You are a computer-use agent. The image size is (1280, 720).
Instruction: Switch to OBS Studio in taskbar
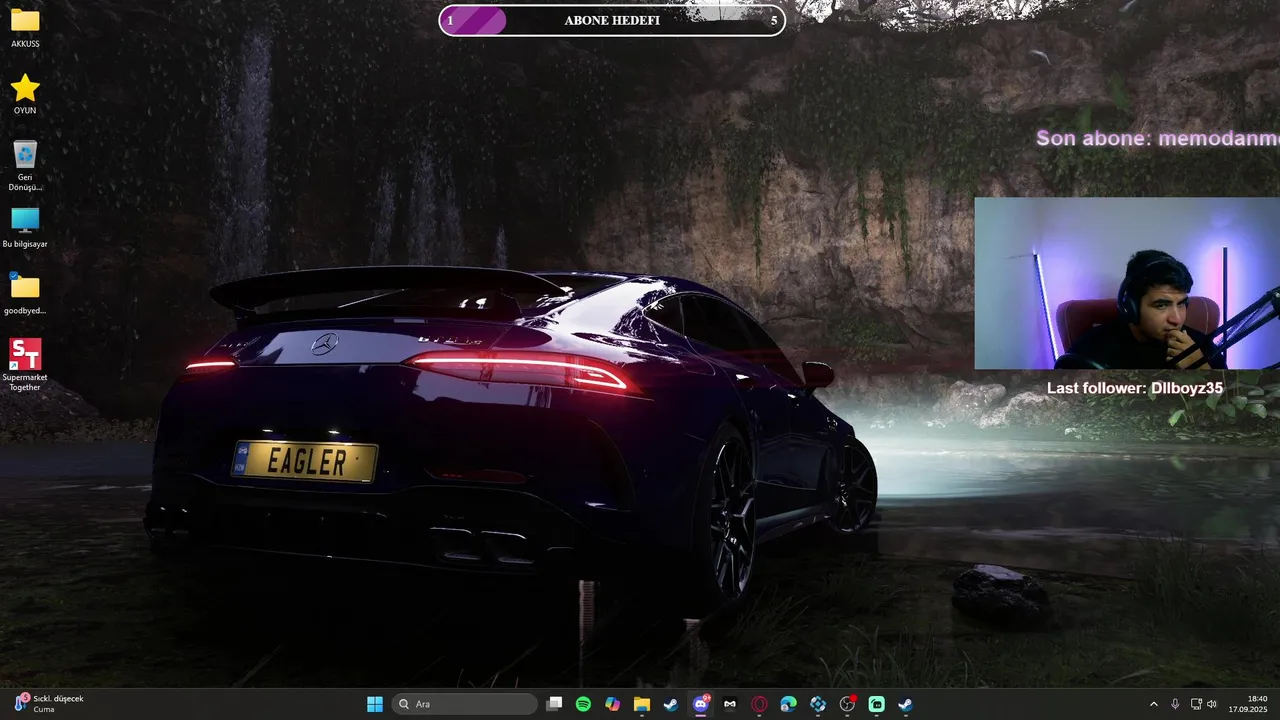click(x=847, y=704)
